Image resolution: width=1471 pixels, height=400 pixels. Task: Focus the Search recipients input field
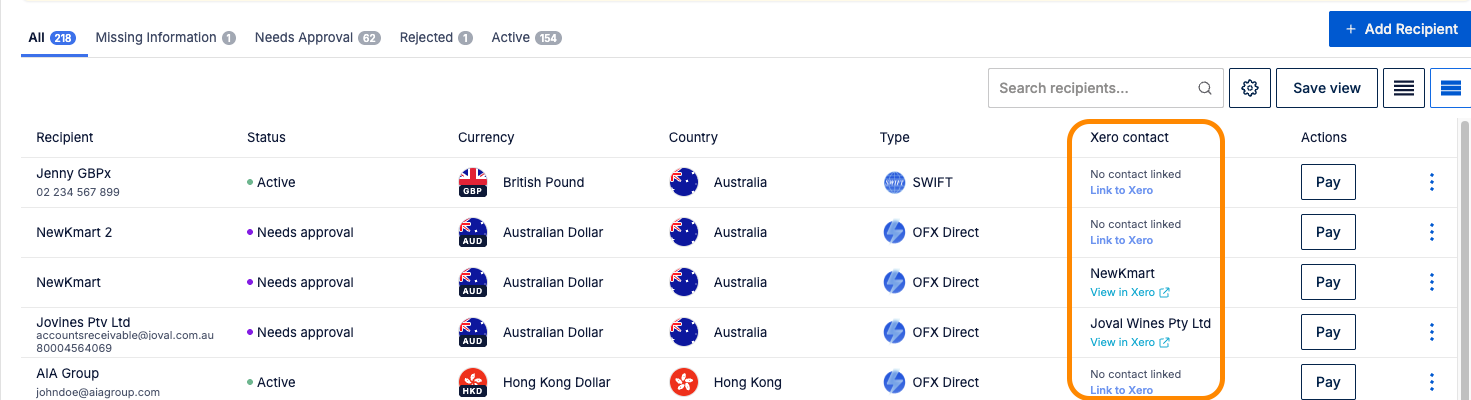coord(1095,88)
